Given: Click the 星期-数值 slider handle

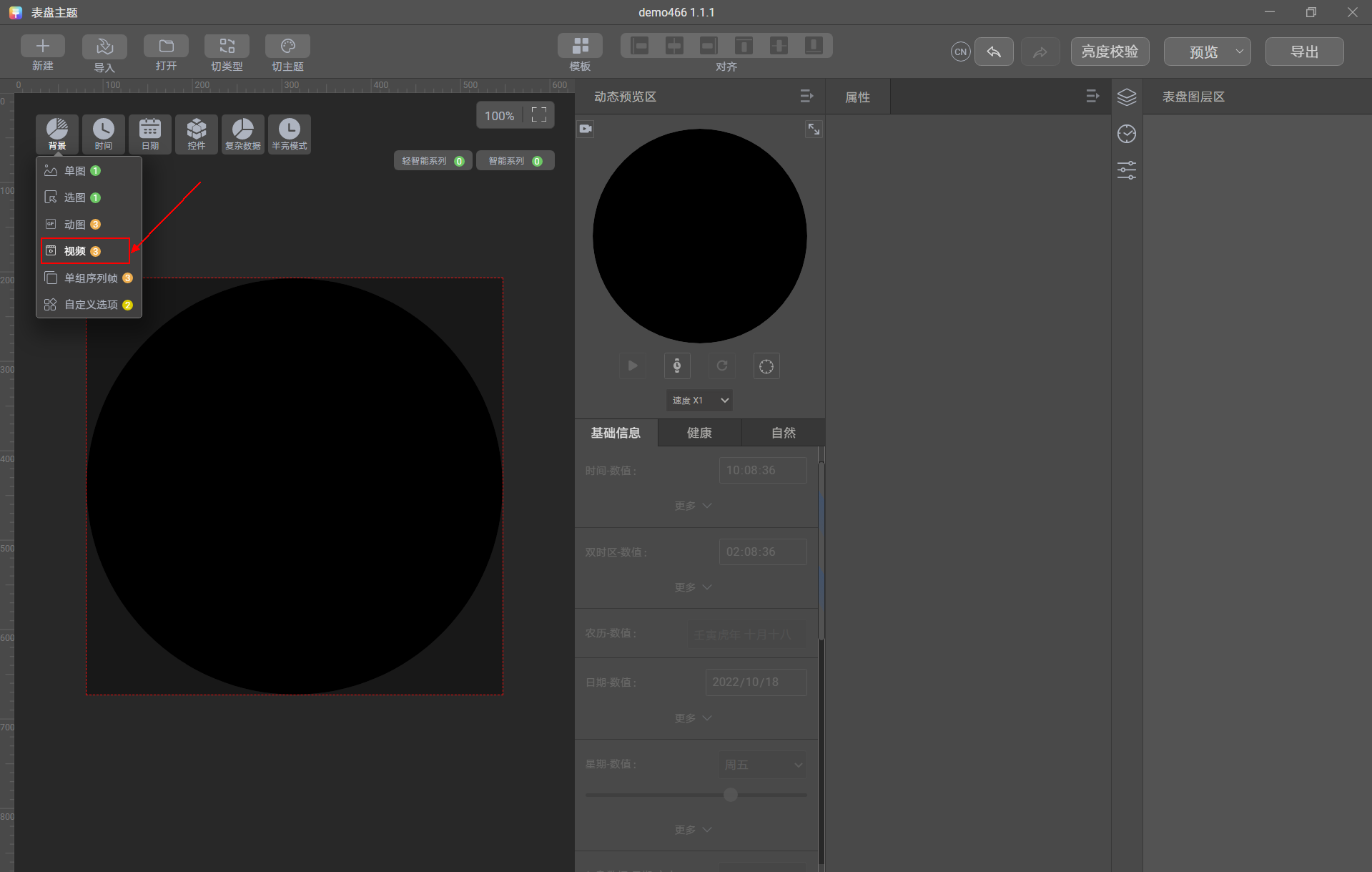Looking at the screenshot, I should pos(730,795).
